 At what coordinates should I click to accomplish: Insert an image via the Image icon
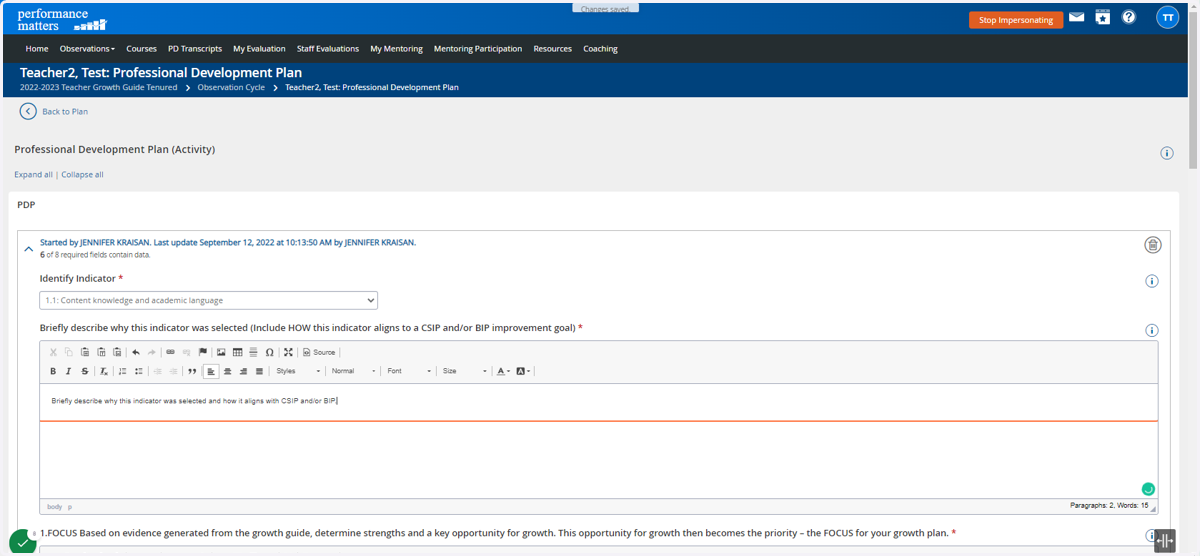[x=221, y=352]
